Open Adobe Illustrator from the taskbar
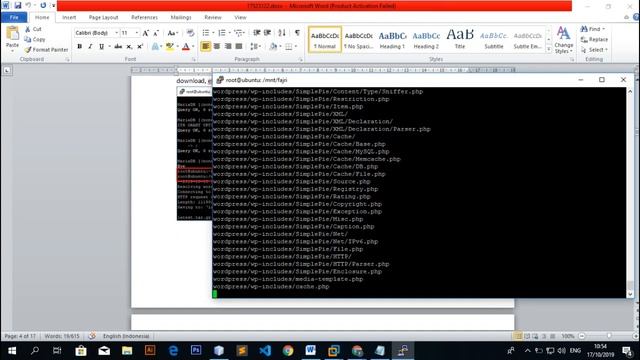The width and height of the screenshot is (640, 360). [x=150, y=350]
